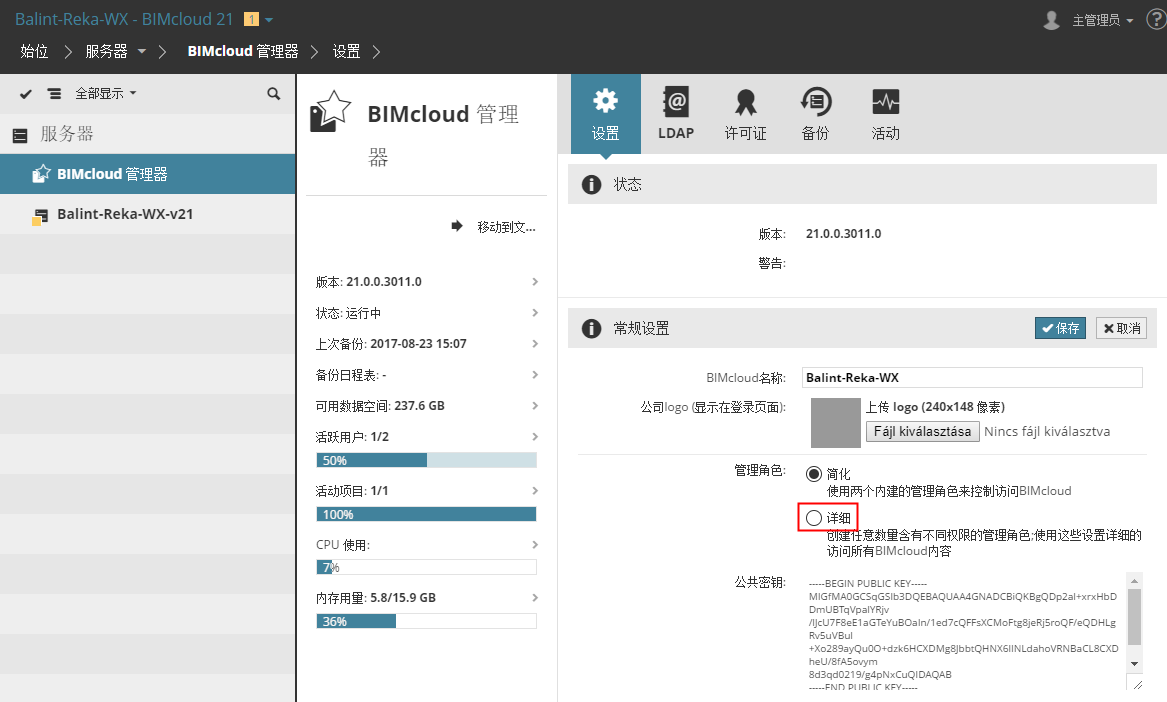
Task: Click the list view icon in sidebar
Action: click(x=54, y=94)
